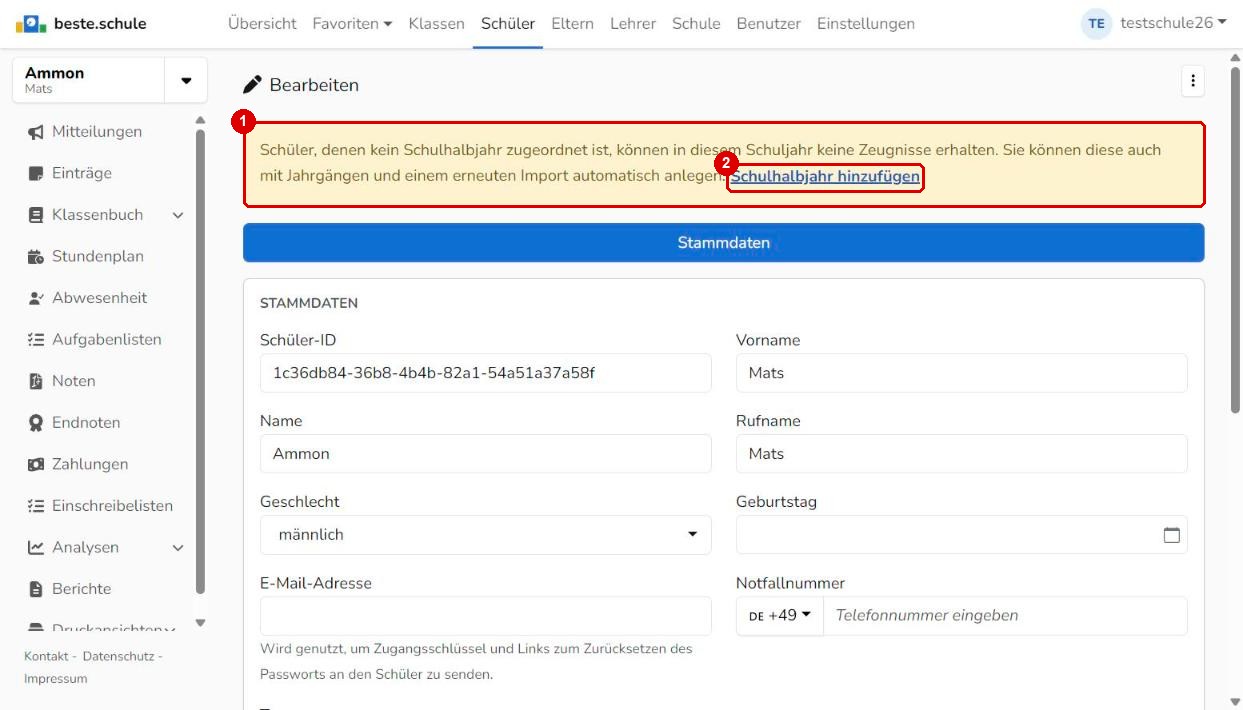Open the Impressum footer link
Image resolution: width=1243 pixels, height=710 pixels.
(x=56, y=679)
